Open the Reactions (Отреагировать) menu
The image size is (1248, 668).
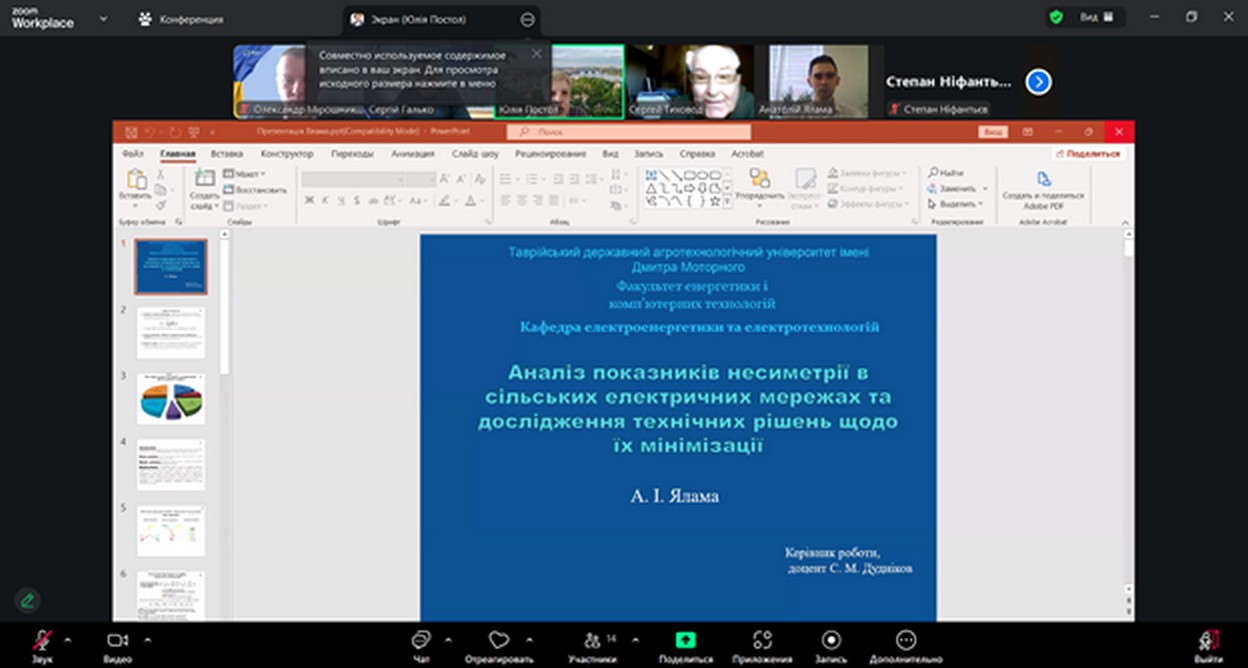pos(498,641)
